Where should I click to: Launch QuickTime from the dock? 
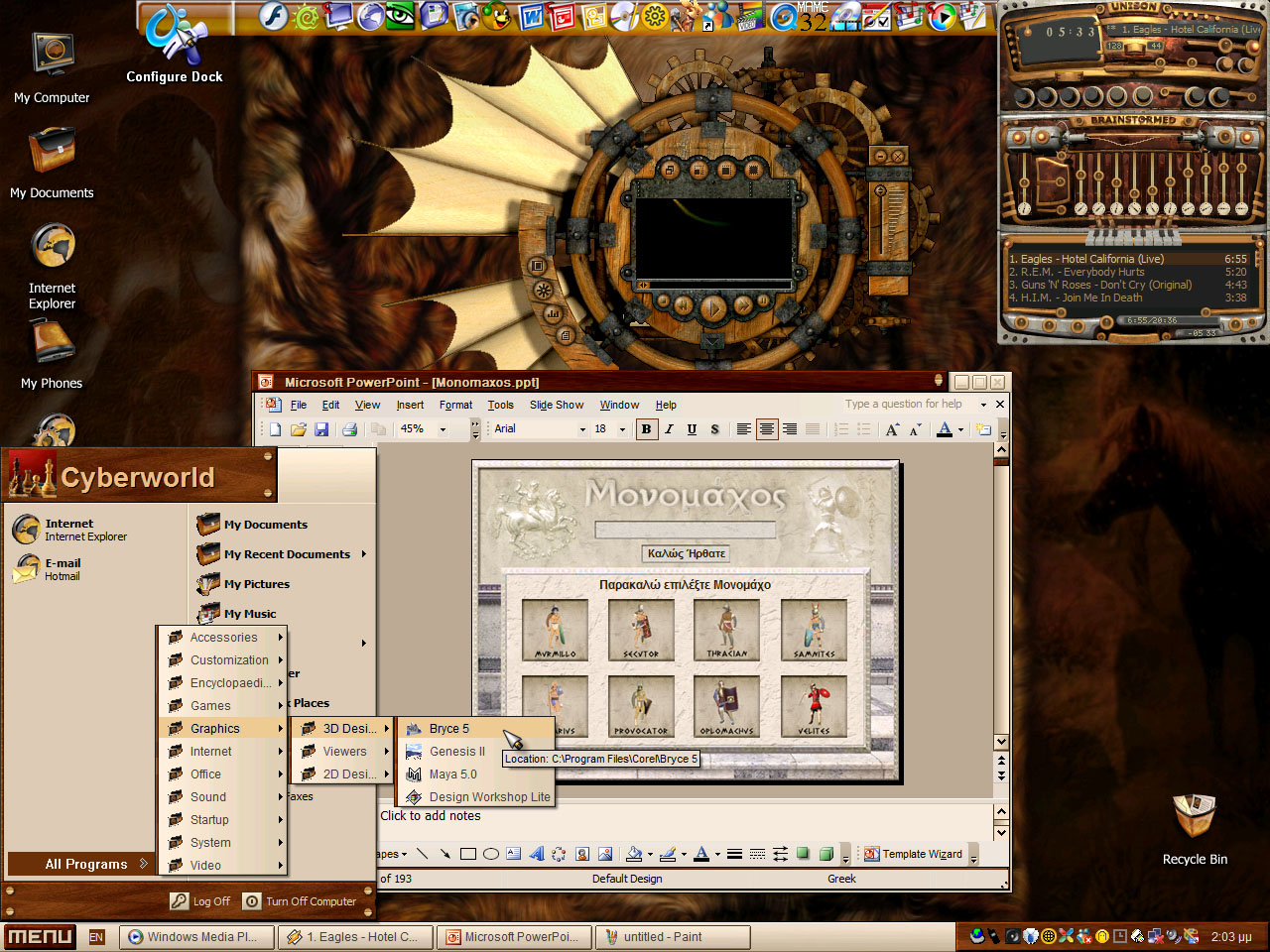point(784,17)
